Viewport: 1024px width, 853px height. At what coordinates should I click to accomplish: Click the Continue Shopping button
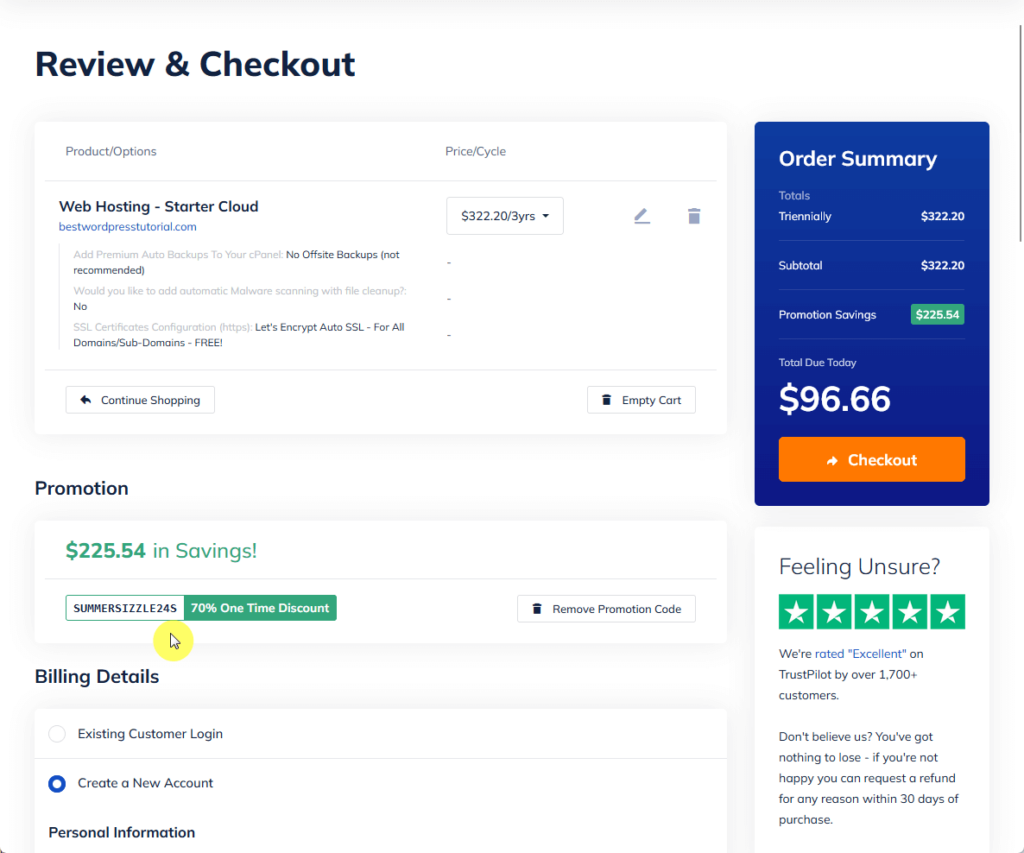pos(140,400)
